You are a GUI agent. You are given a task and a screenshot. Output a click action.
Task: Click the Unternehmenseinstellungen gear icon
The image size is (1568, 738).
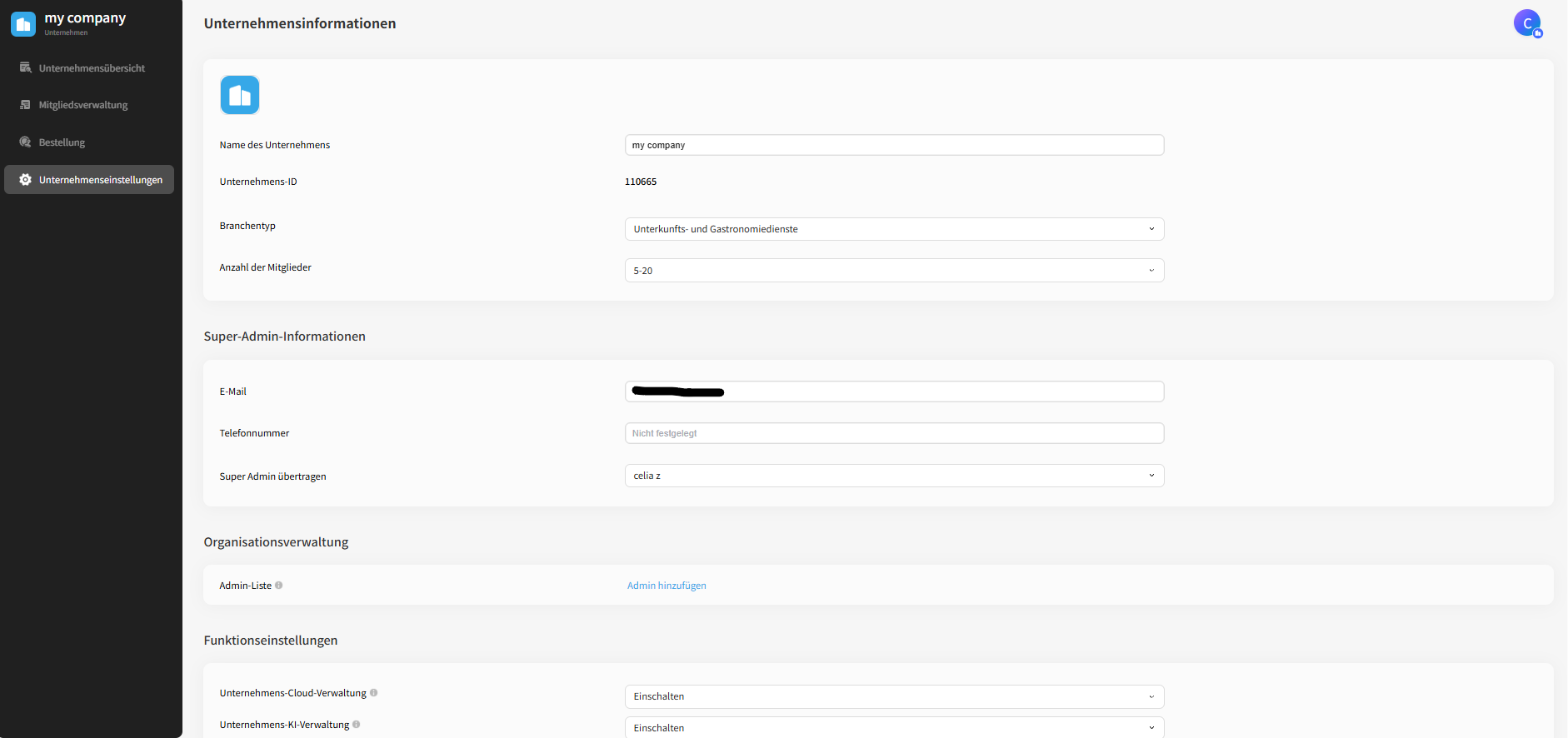(25, 180)
